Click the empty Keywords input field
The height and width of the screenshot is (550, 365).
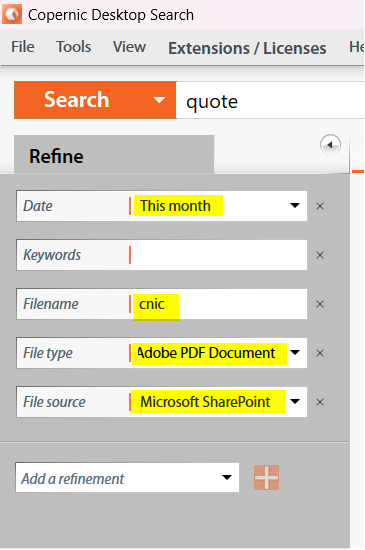coord(219,255)
